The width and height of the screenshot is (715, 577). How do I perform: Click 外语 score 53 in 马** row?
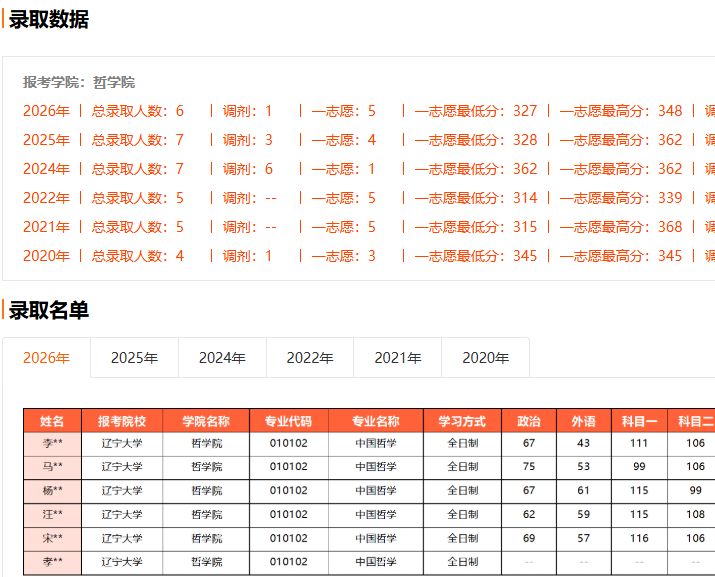click(584, 467)
